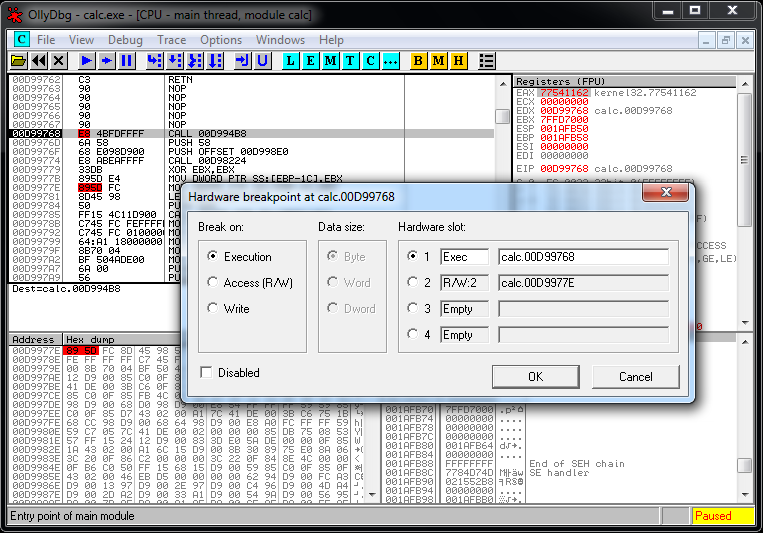Screen dimensions: 763x533
Task: Click EAX register value 77541162
Action: coord(564,92)
